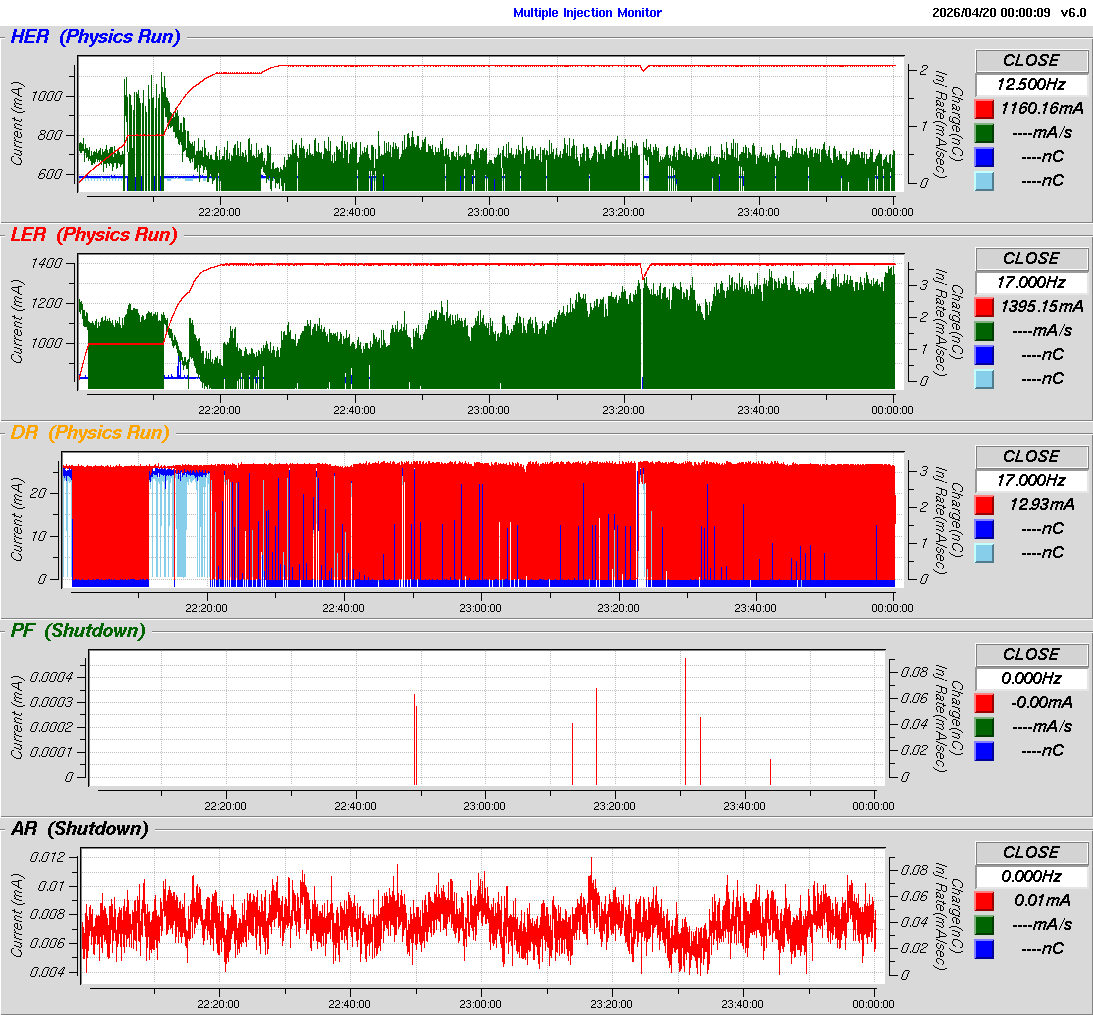Click CLOSE in the AR Shutdown panel
Viewport: 1093px width, 1015px height.
point(1031,852)
